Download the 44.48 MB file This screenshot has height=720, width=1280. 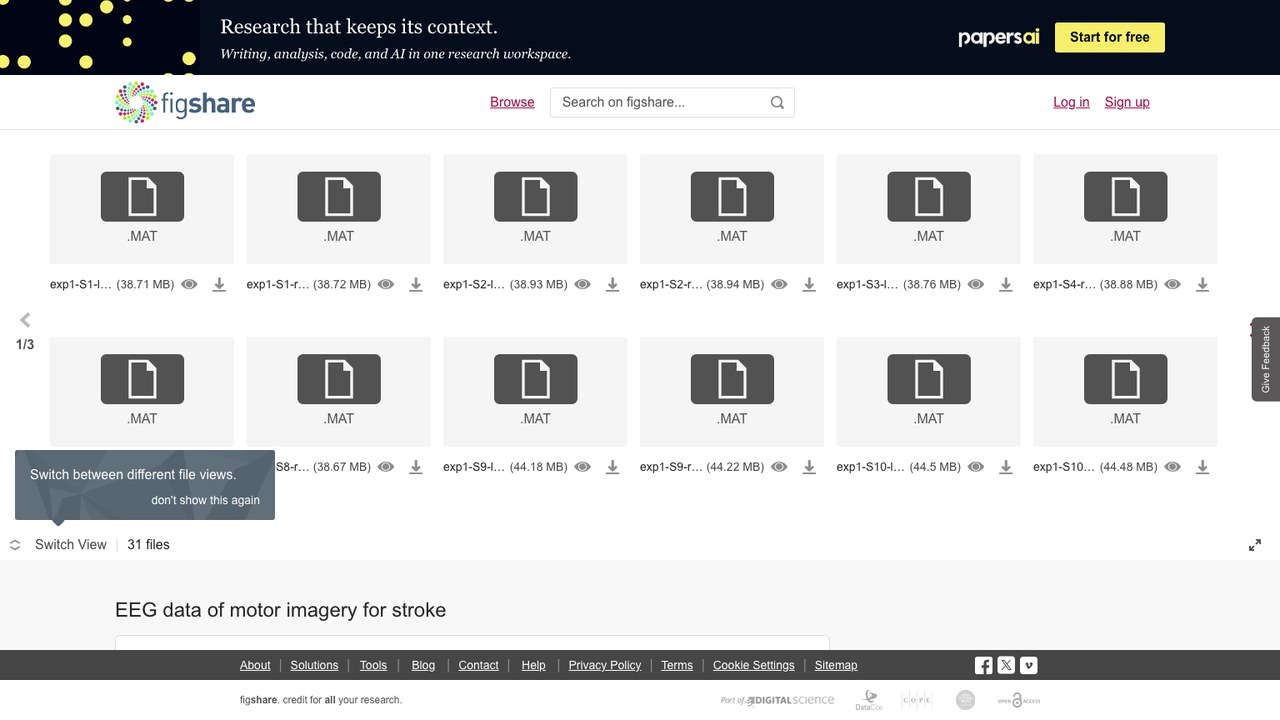(x=1203, y=467)
